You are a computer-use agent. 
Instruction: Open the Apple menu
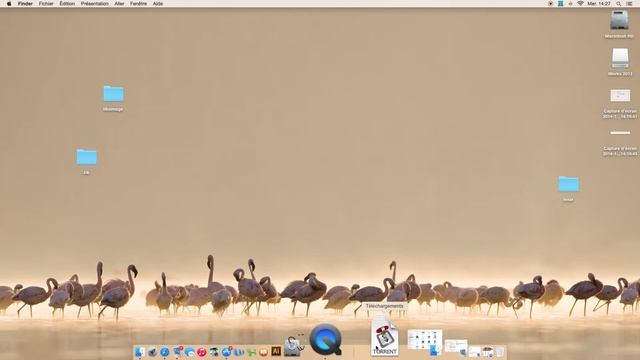coord(9,3)
